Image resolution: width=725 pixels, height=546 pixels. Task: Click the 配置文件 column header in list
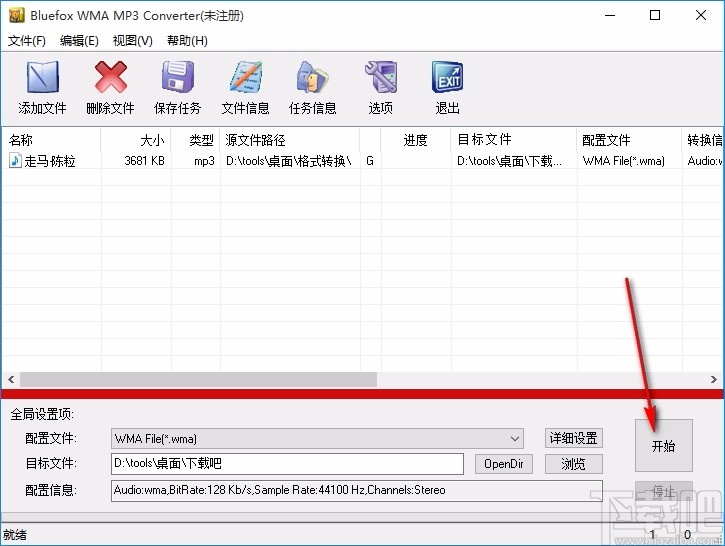pos(629,140)
